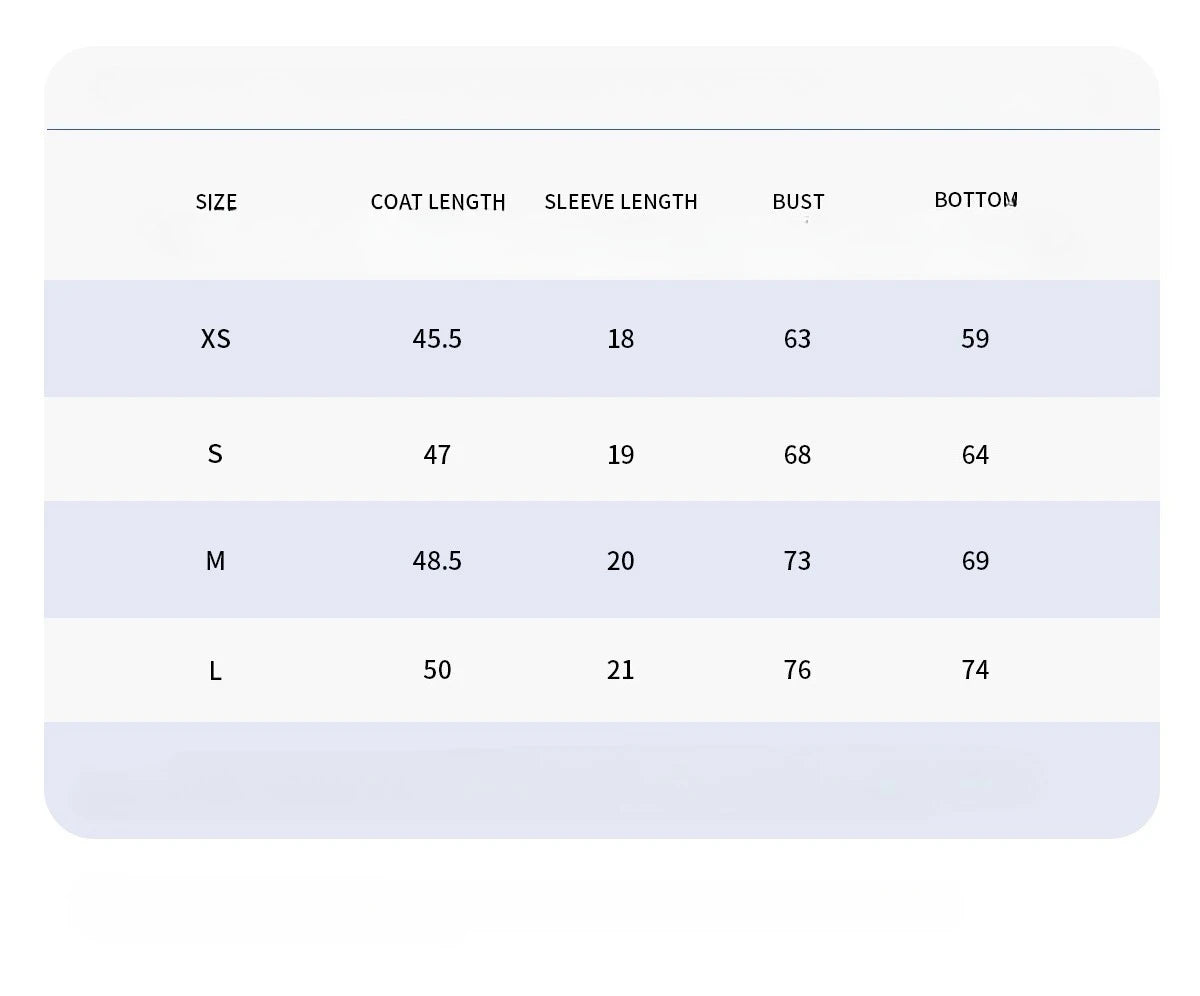
Task: Click the coat length value 50
Action: (x=437, y=670)
